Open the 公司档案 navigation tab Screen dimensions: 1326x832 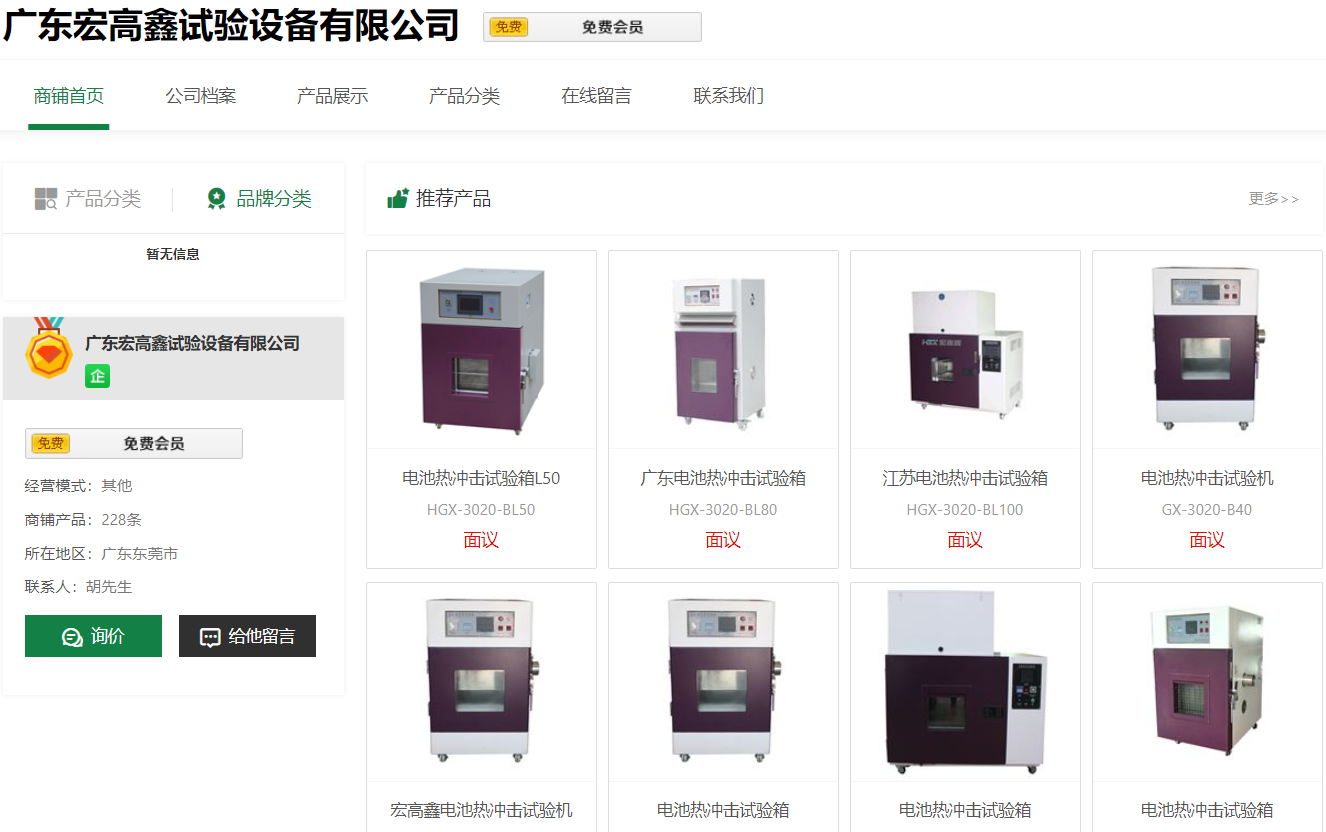(201, 96)
